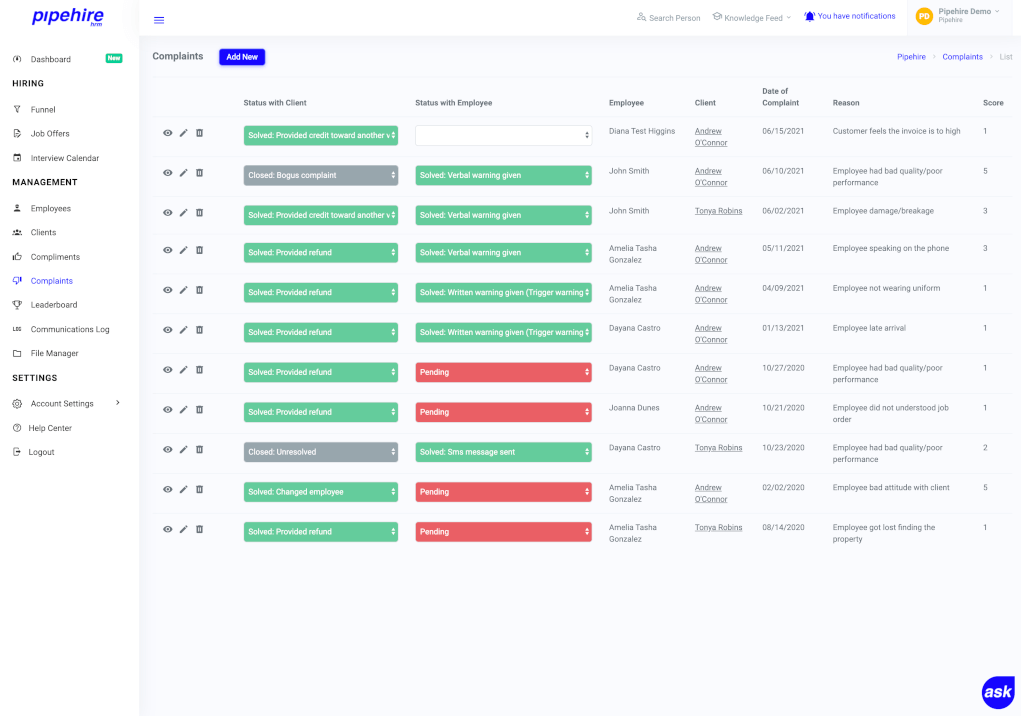Select Dashboard from the sidebar
The height and width of the screenshot is (716, 1021).
pyautogui.click(x=52, y=58)
